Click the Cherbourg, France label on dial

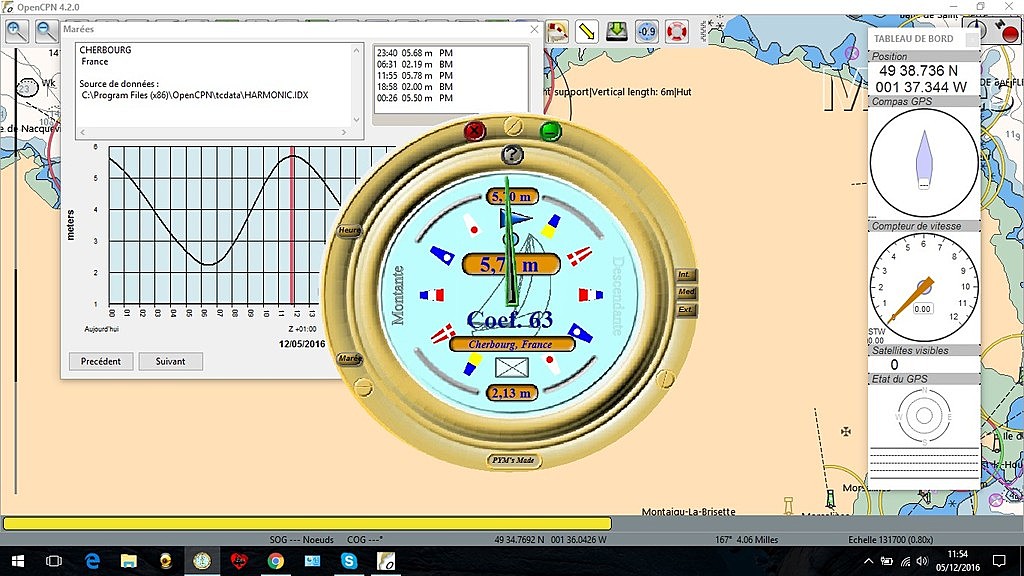point(511,344)
